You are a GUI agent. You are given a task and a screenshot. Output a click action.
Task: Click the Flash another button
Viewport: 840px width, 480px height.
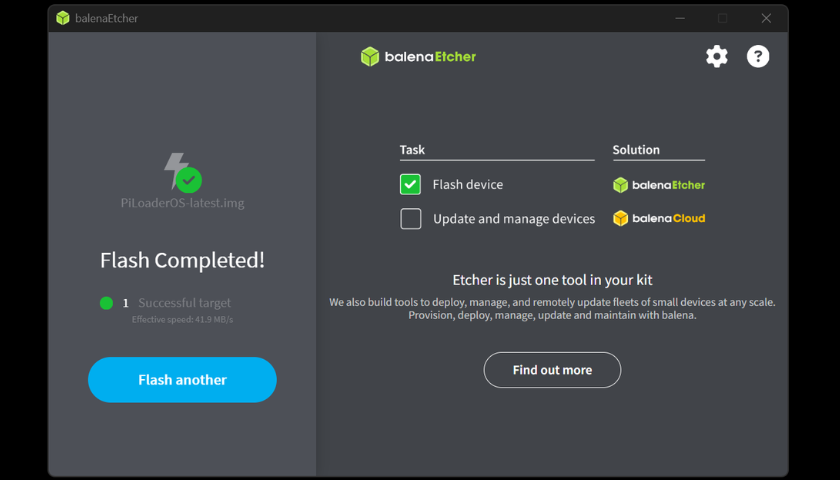tap(182, 380)
